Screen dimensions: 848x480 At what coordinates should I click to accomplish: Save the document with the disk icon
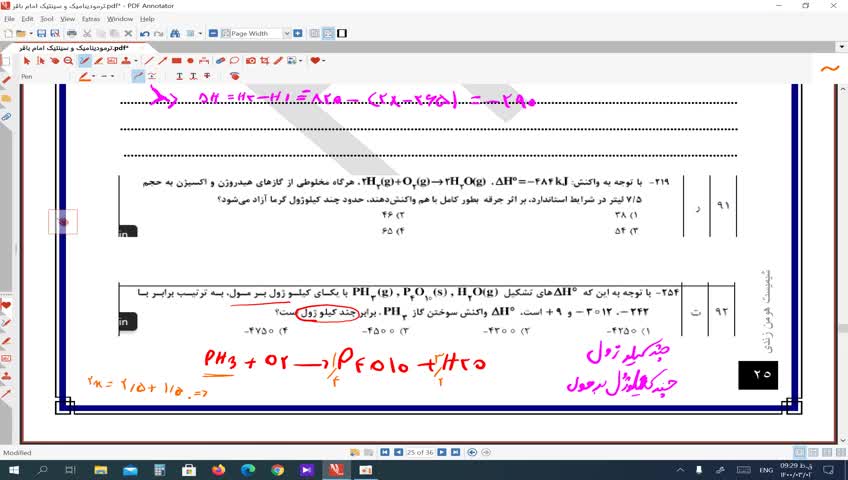point(42,34)
